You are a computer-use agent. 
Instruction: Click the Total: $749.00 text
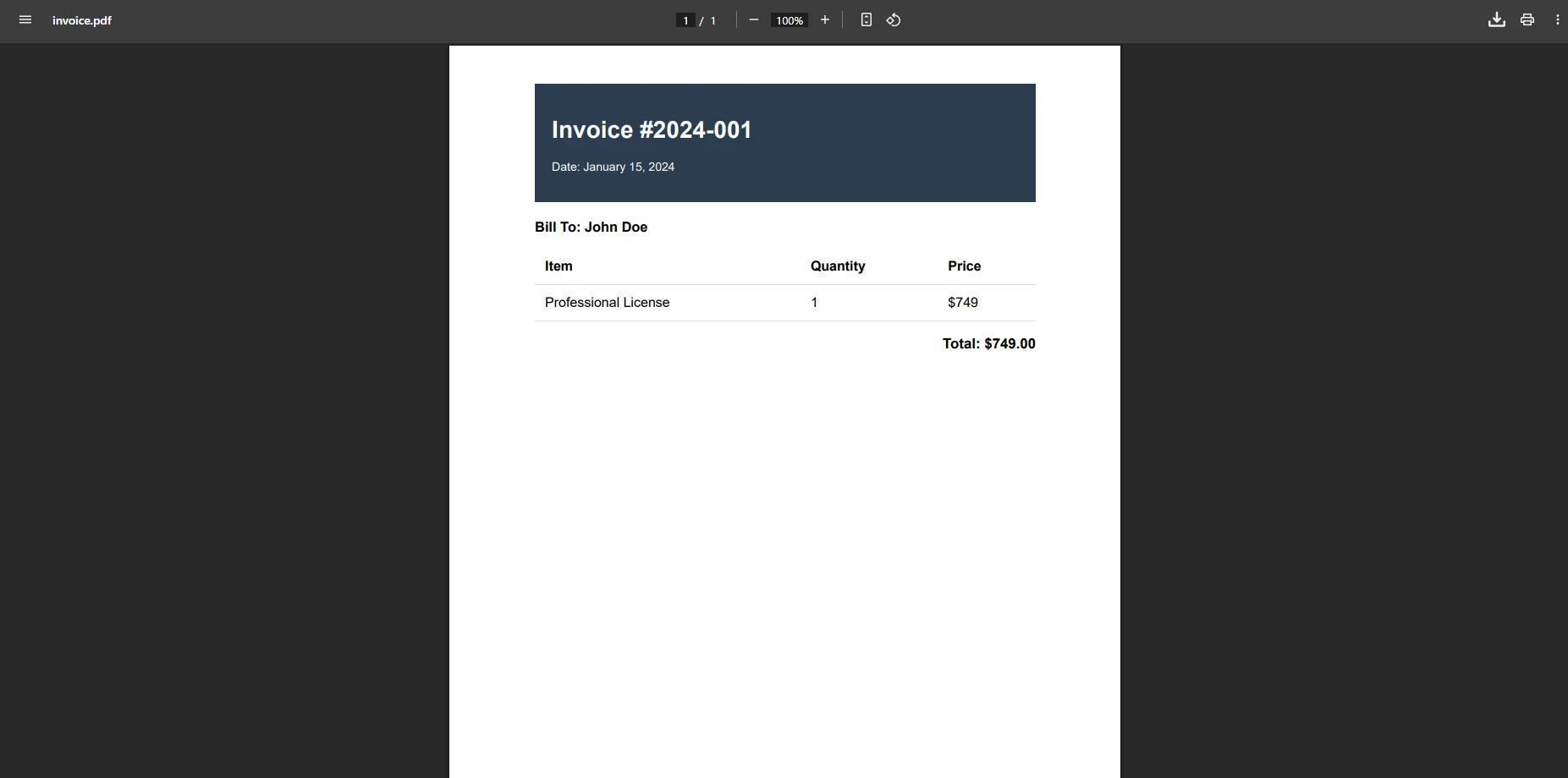coord(988,343)
